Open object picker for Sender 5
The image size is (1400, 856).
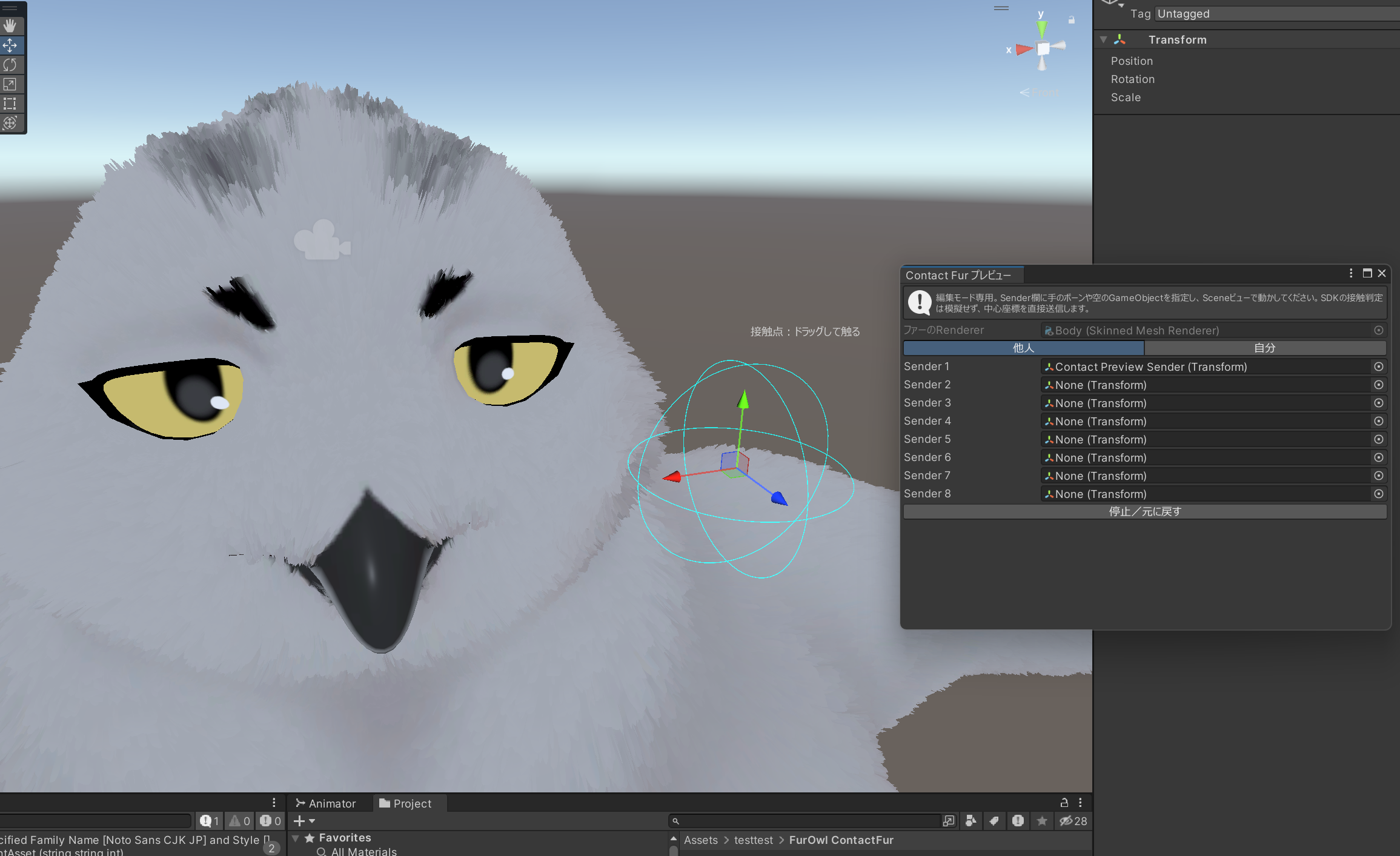(x=1378, y=439)
